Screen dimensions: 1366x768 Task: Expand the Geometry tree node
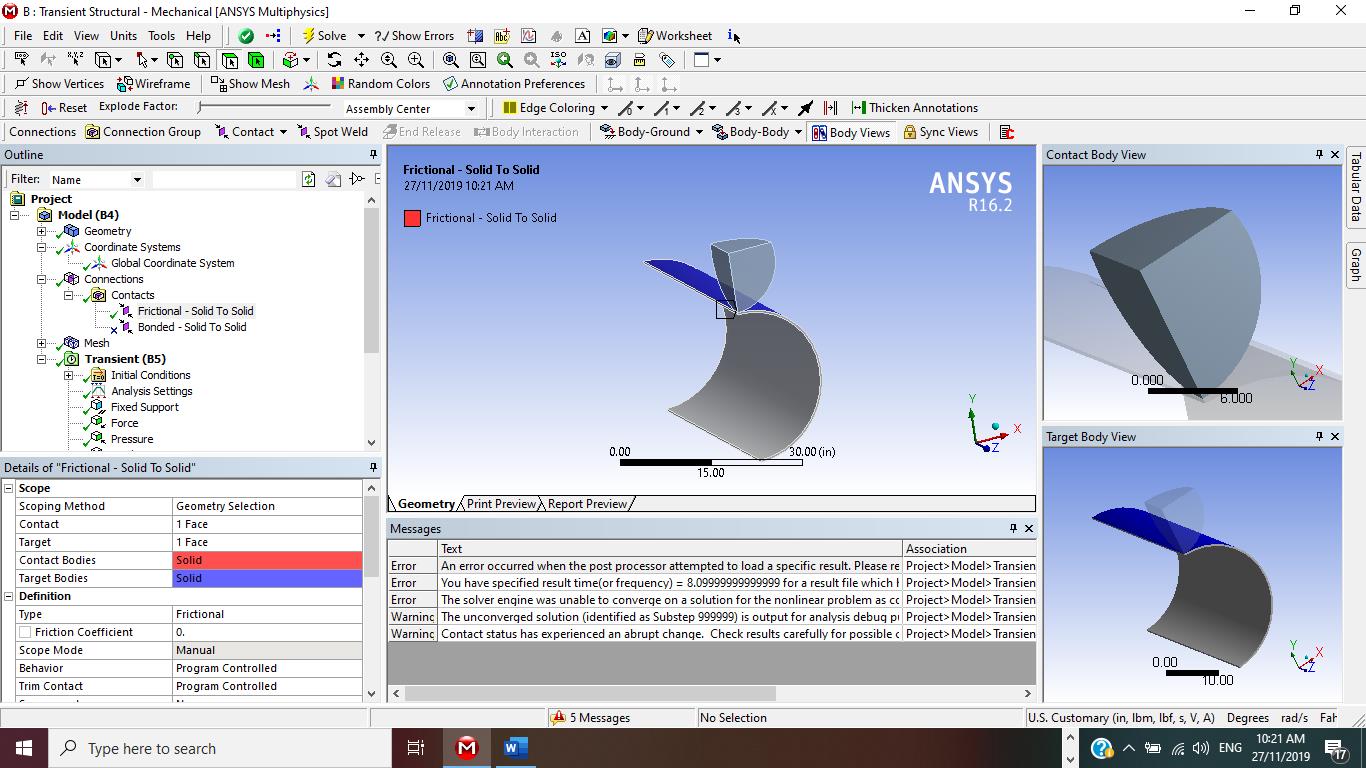pos(42,231)
